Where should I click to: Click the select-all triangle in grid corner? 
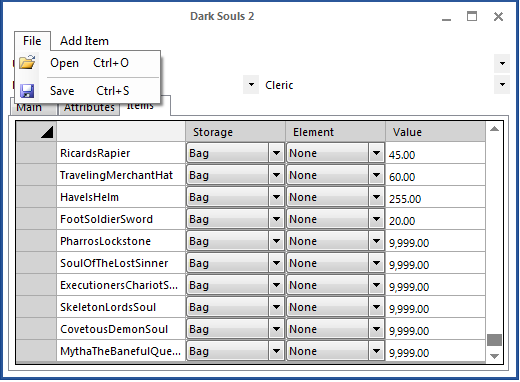coord(47,132)
